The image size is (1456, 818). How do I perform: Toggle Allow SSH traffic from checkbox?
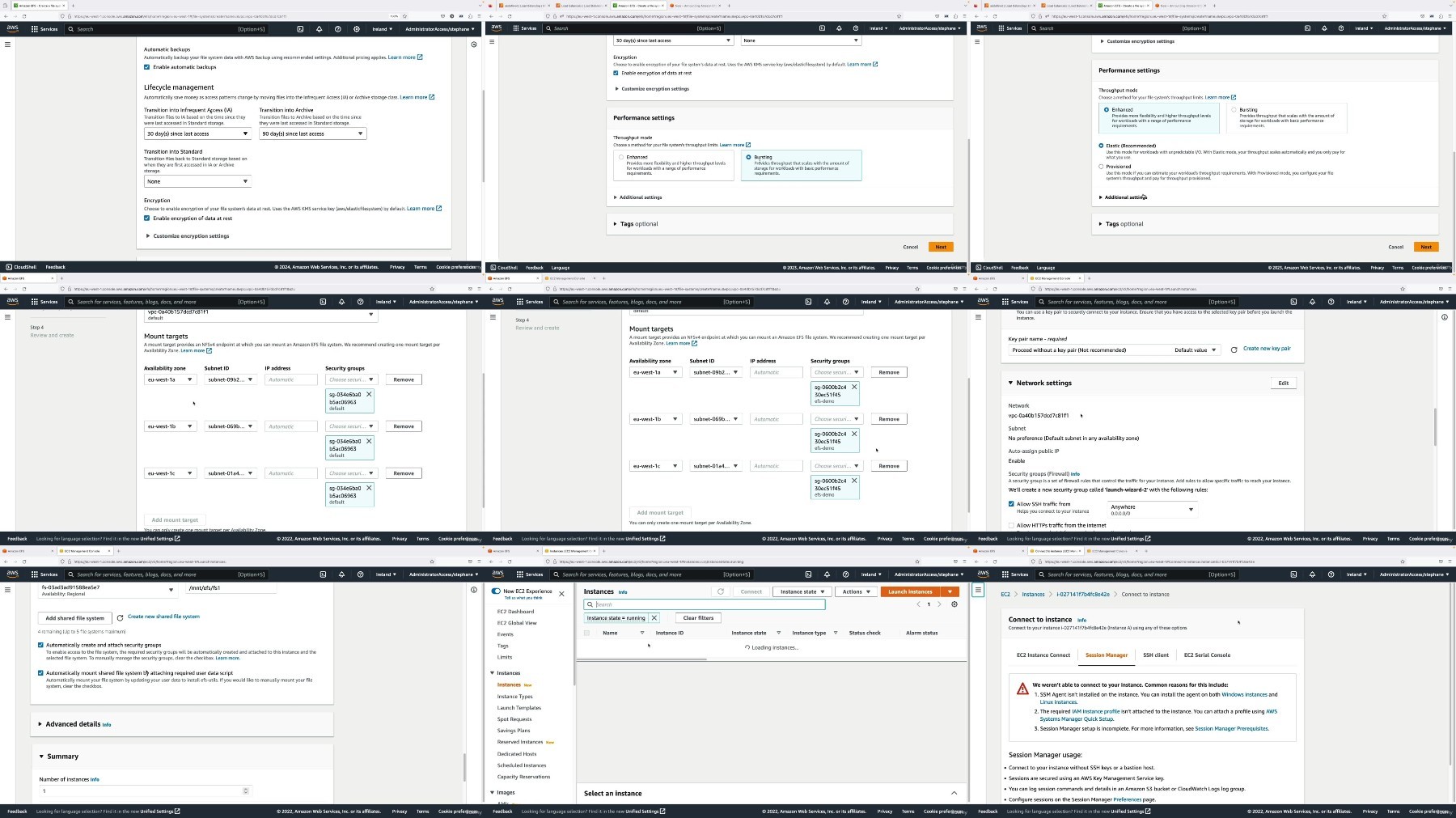point(1011,504)
